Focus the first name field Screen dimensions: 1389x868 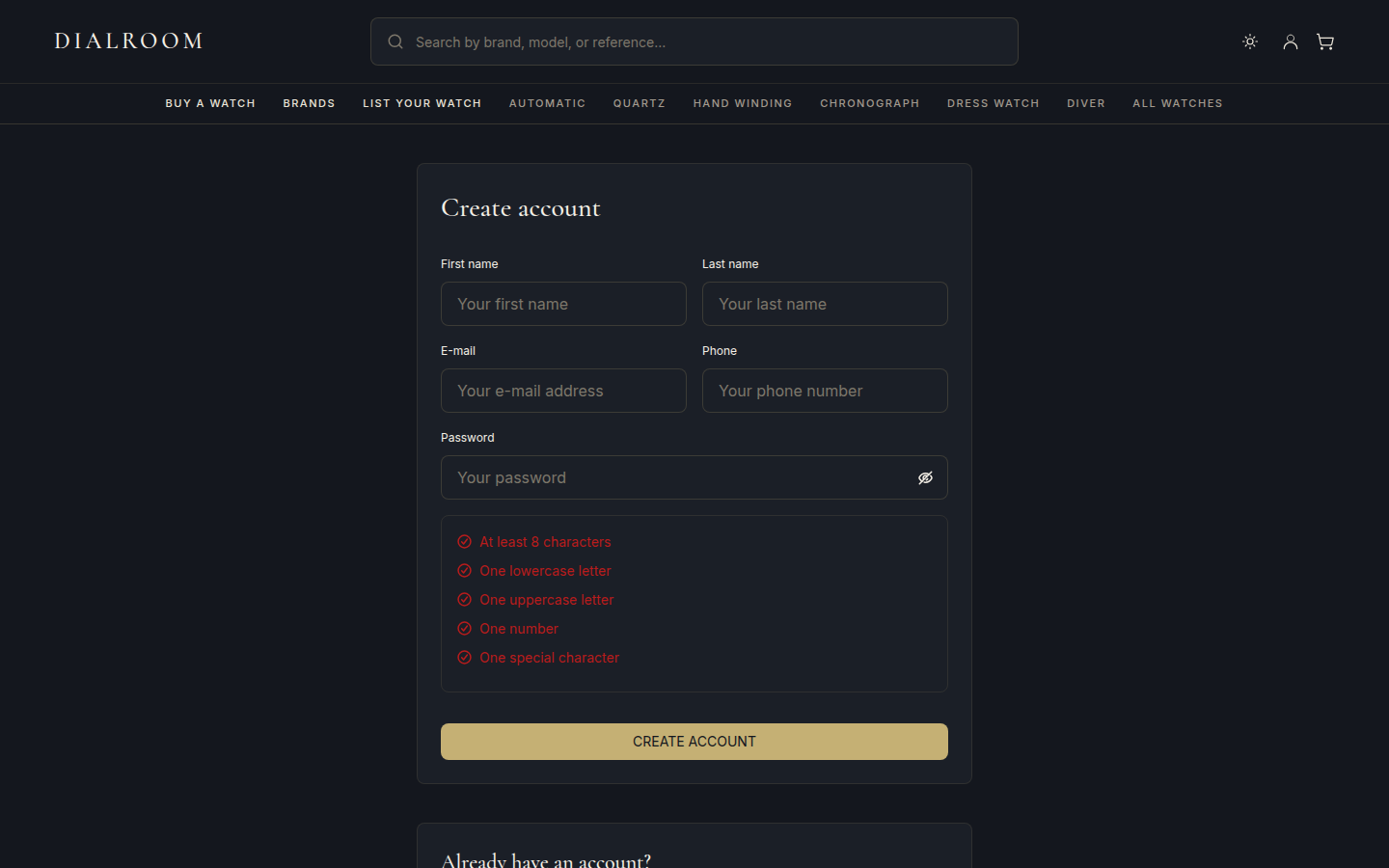tap(563, 304)
